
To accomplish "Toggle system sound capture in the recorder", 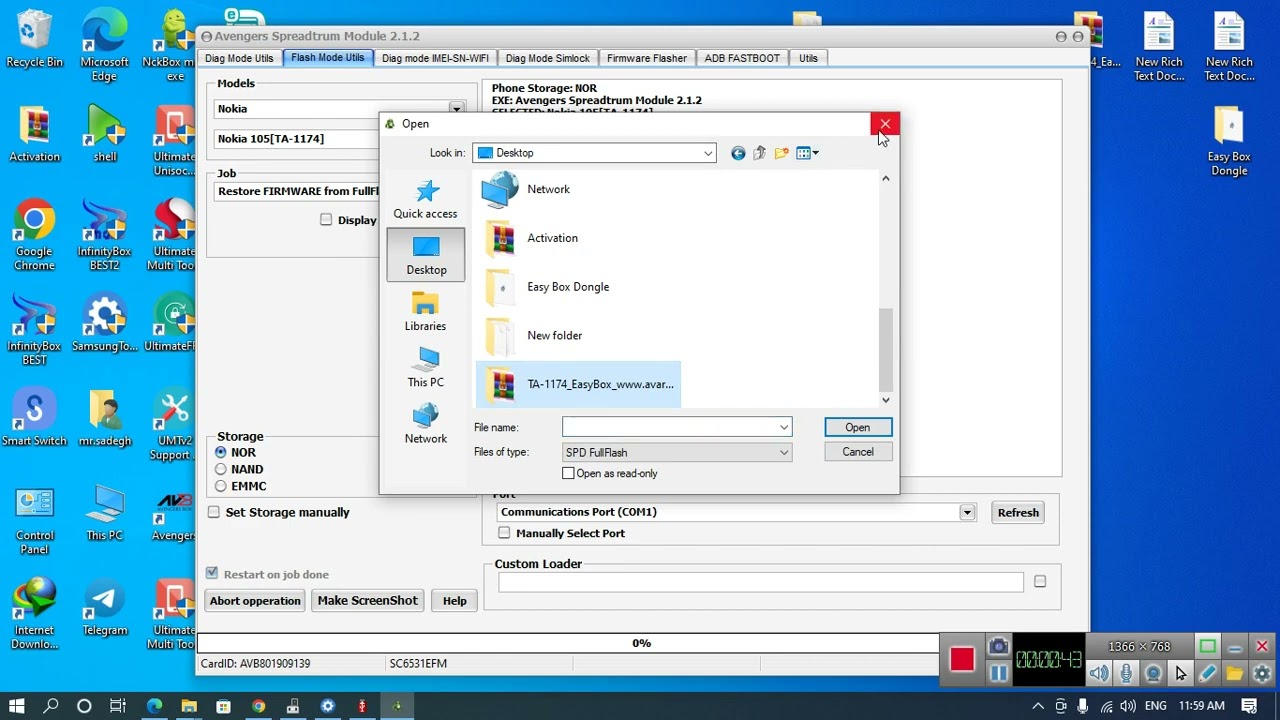I will (x=1099, y=674).
